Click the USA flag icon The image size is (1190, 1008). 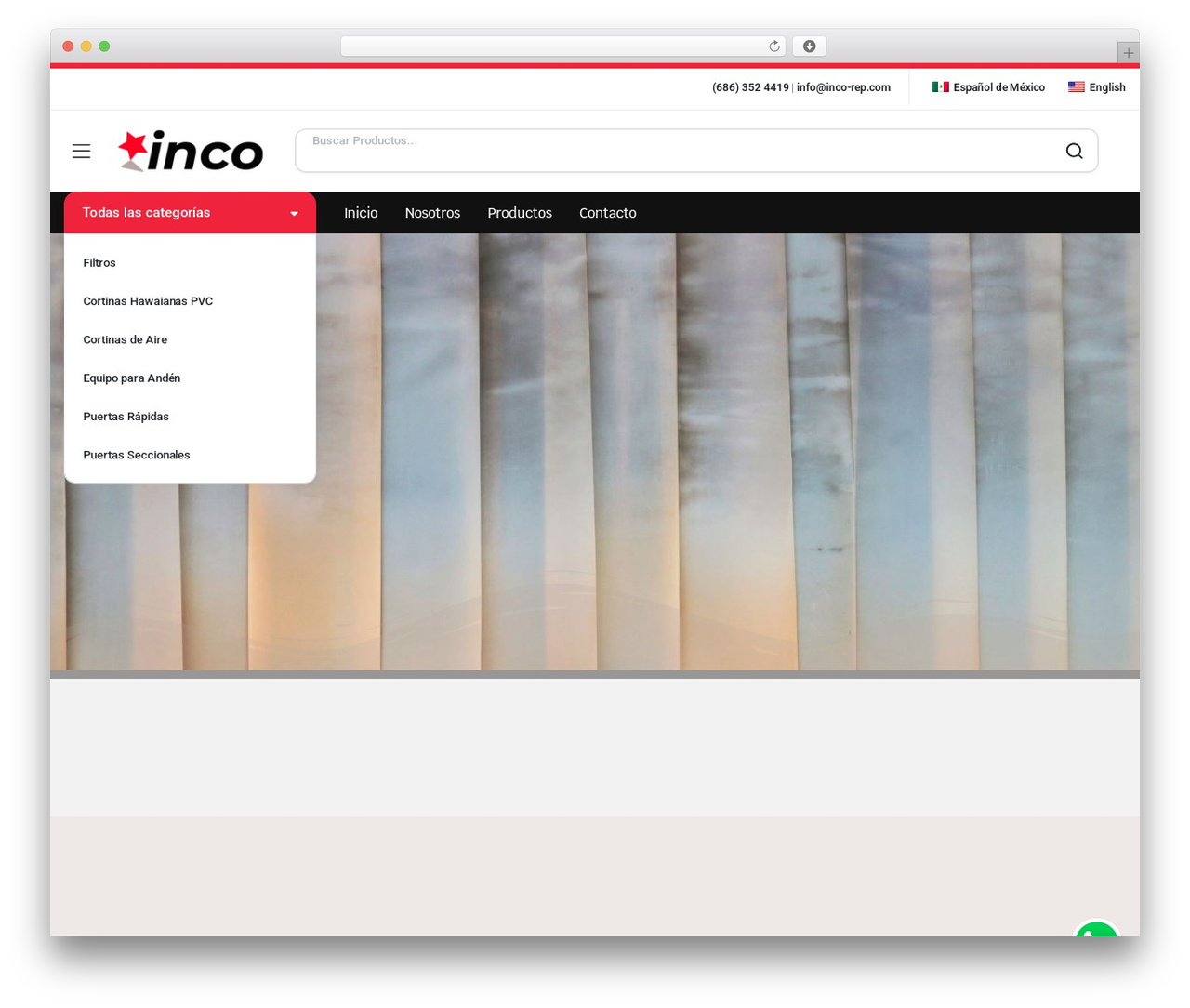pyautogui.click(x=1076, y=86)
